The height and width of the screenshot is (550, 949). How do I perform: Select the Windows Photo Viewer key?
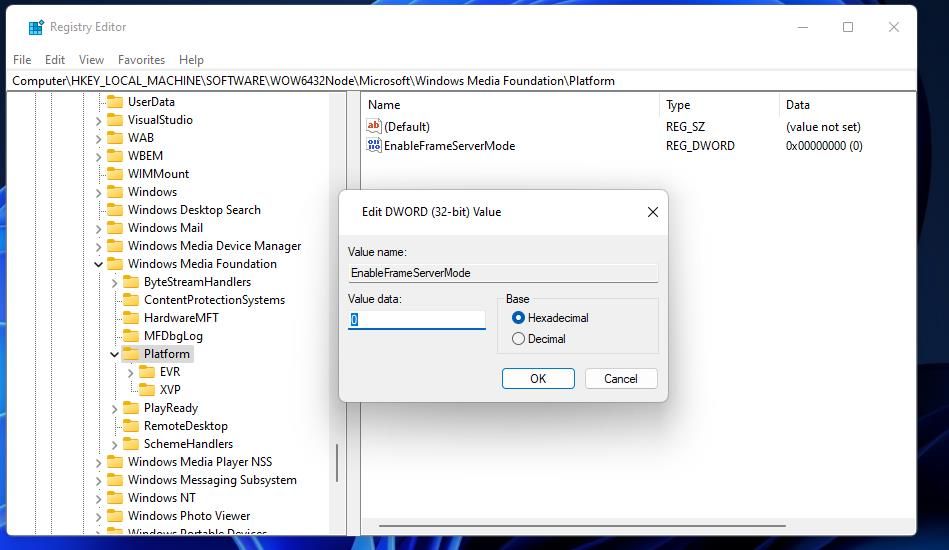click(189, 516)
